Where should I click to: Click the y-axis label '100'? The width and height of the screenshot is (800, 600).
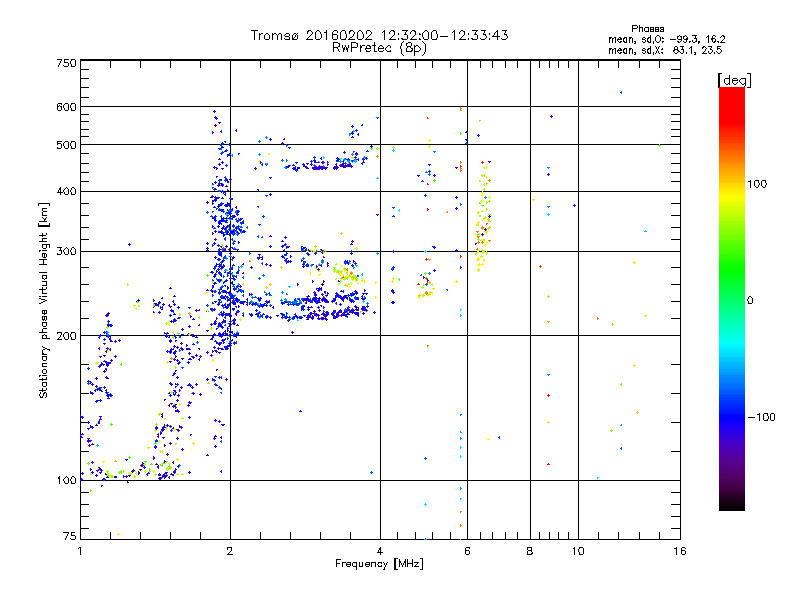coord(66,480)
